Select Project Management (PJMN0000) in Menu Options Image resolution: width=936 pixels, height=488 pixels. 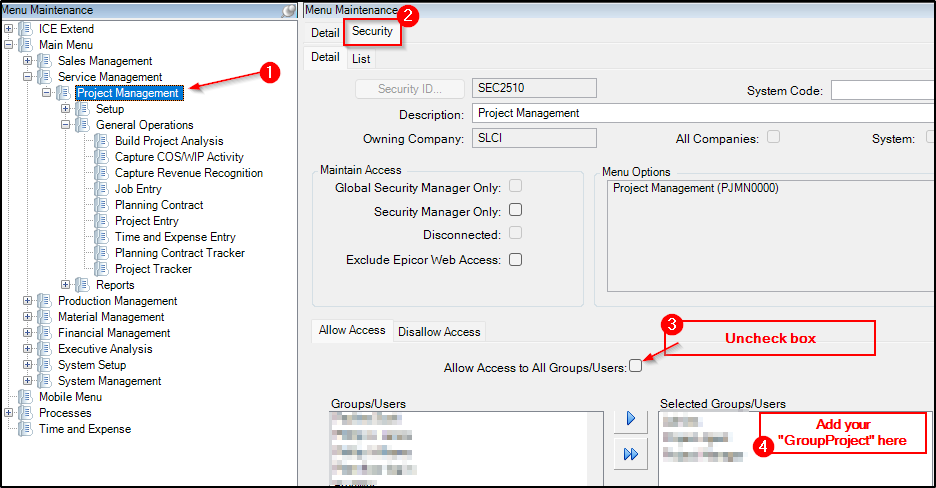[695, 189]
